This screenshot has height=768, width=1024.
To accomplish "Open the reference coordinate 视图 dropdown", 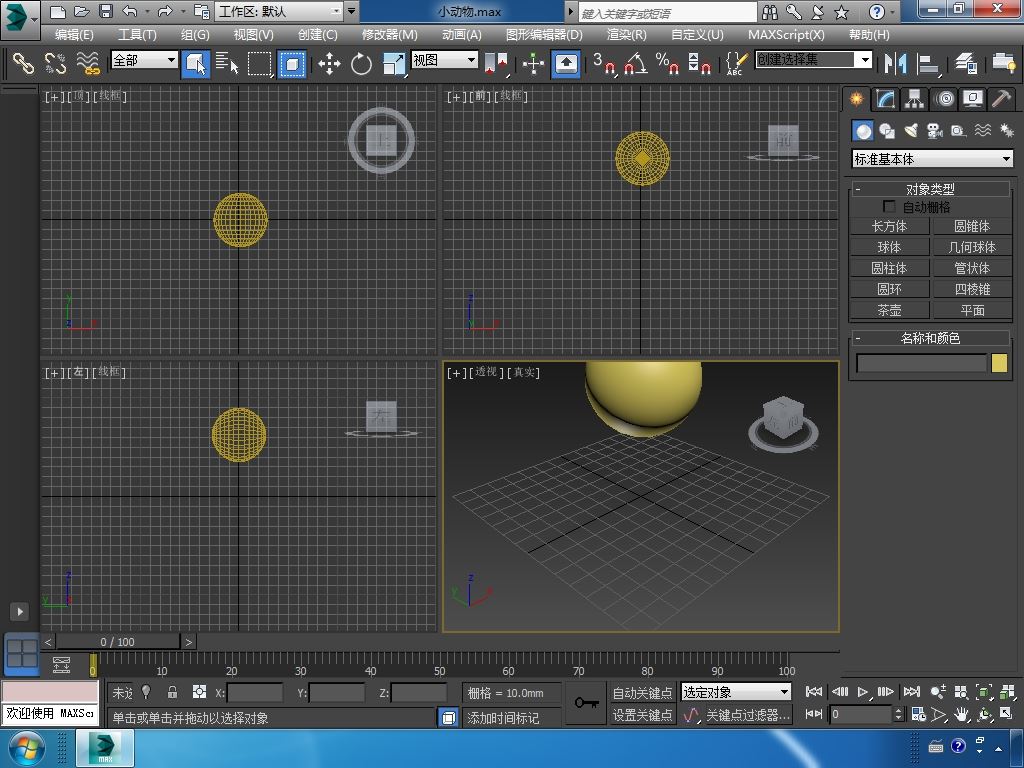I will click(x=444, y=60).
